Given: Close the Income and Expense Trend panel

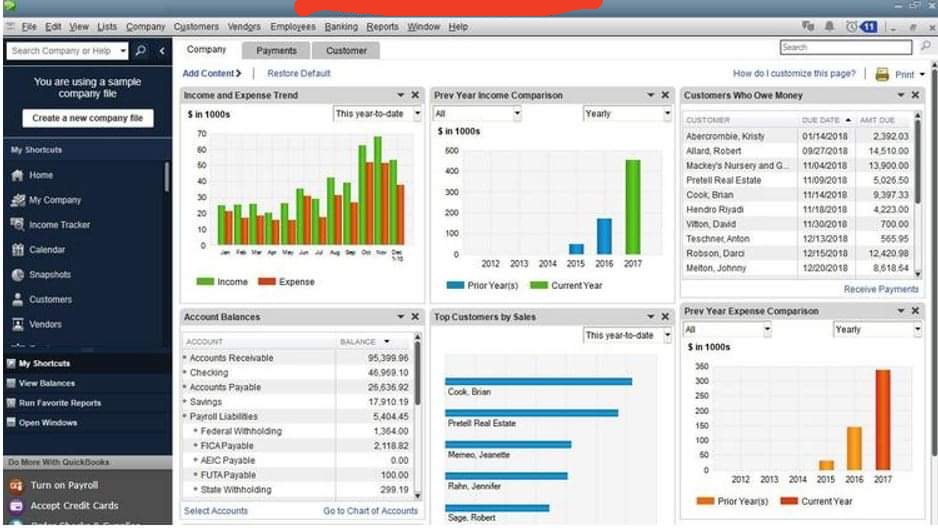Looking at the screenshot, I should (415, 94).
